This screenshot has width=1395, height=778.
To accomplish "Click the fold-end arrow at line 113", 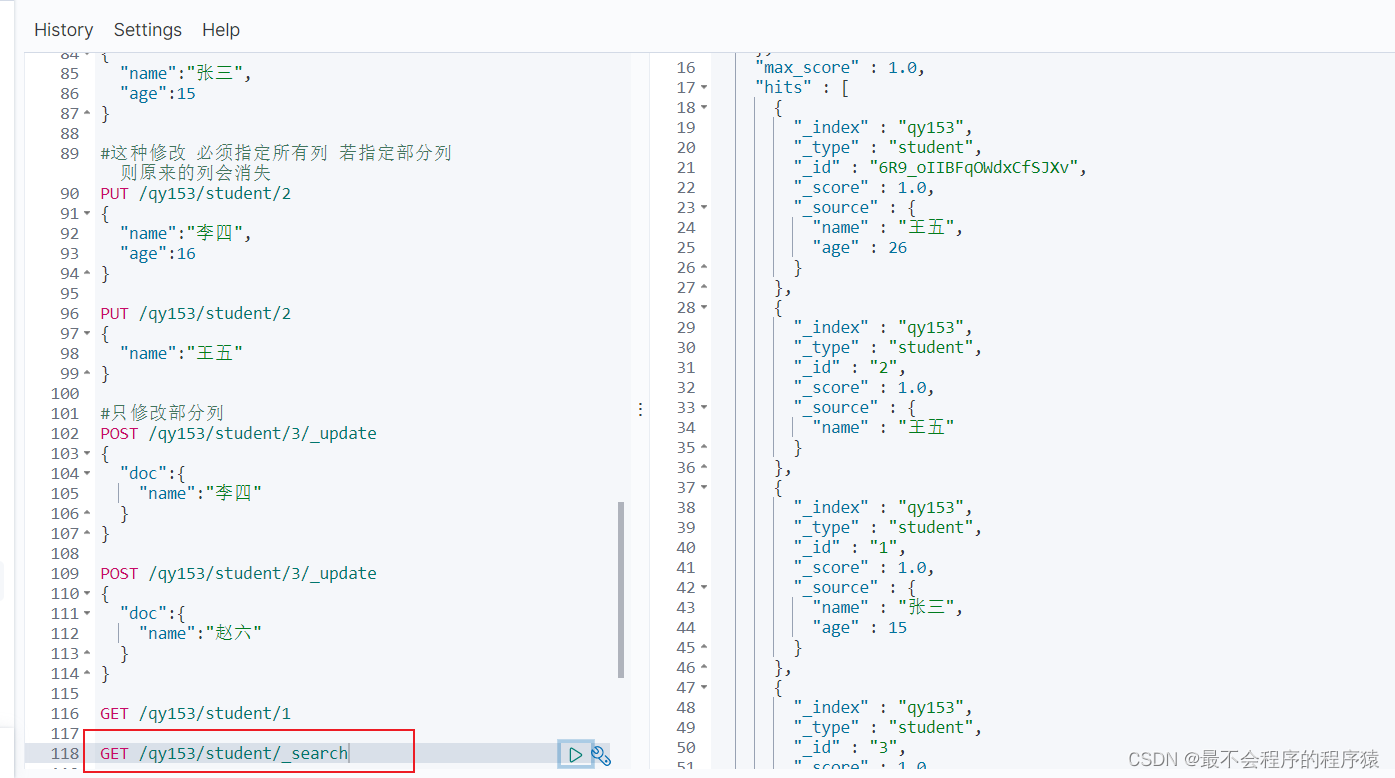I will point(87,653).
